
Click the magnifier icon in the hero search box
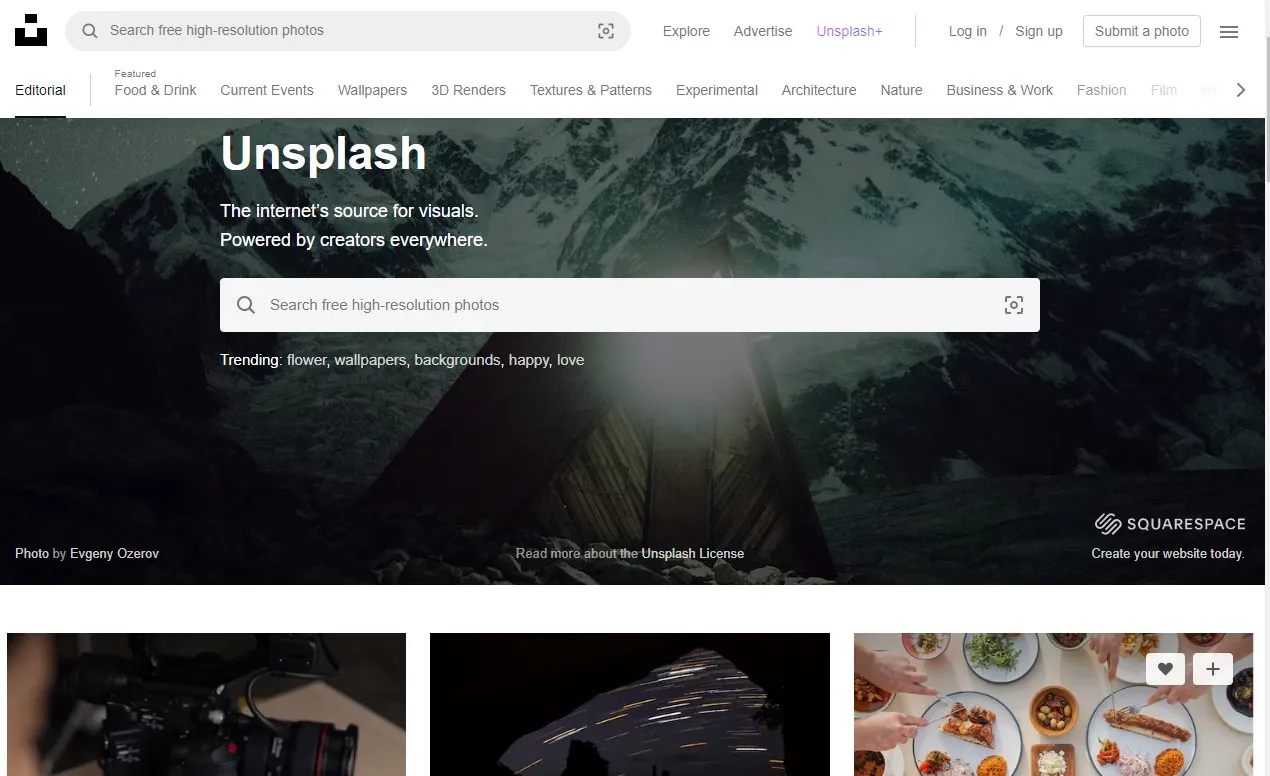click(246, 305)
